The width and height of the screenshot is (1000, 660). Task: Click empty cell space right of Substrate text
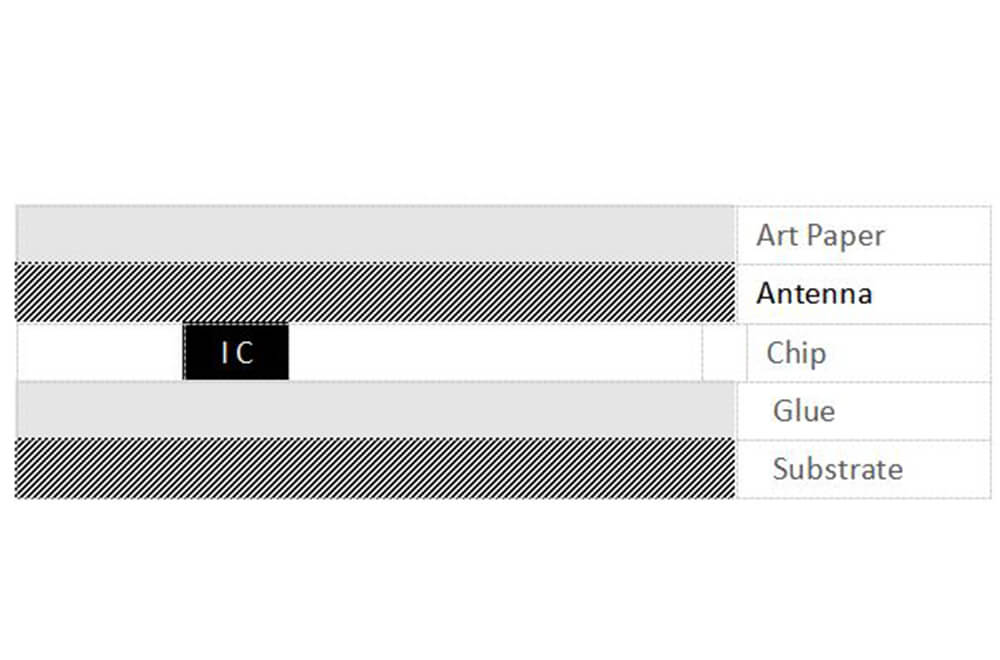point(950,469)
